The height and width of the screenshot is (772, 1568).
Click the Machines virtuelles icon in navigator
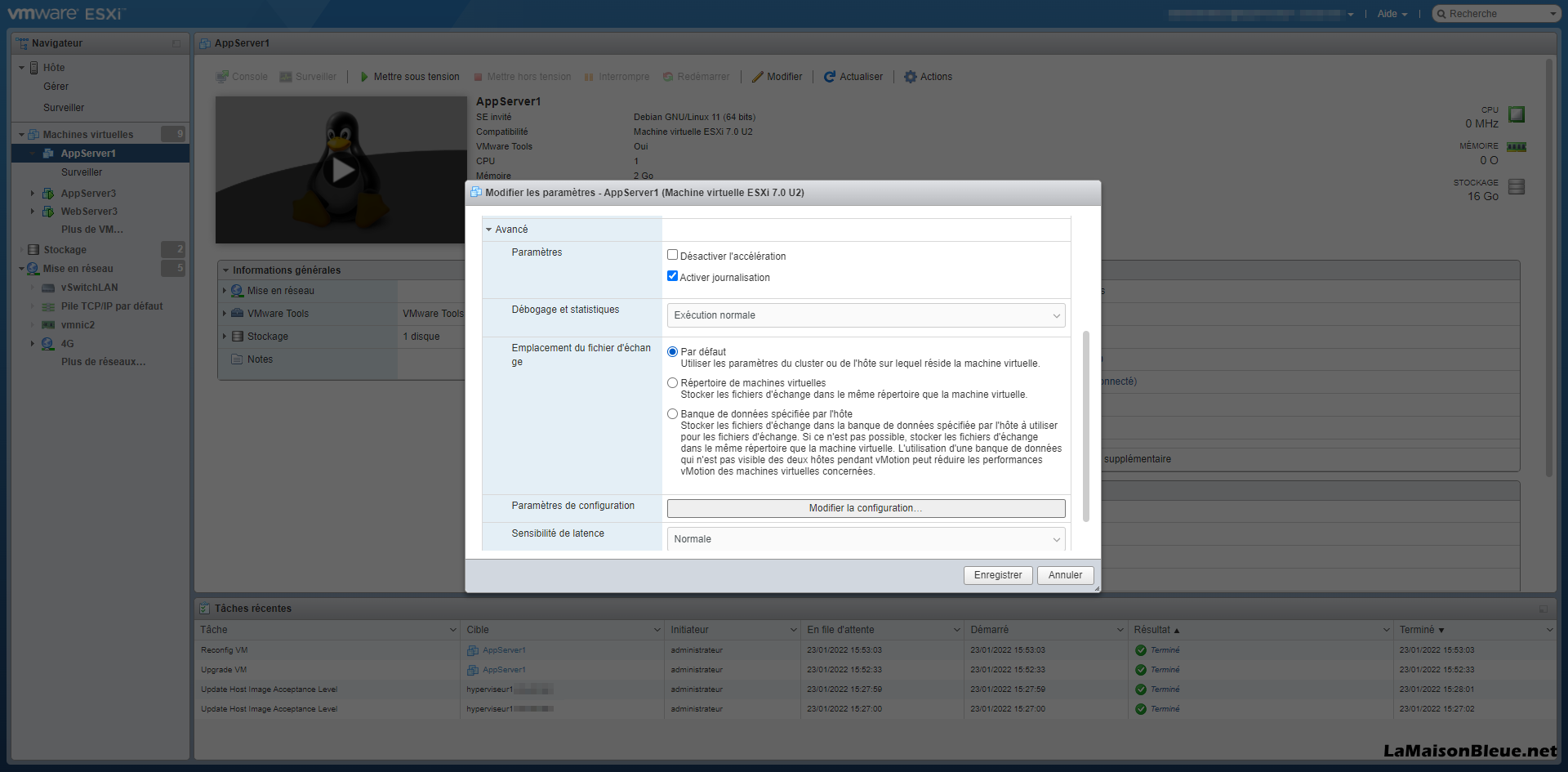[x=33, y=135]
